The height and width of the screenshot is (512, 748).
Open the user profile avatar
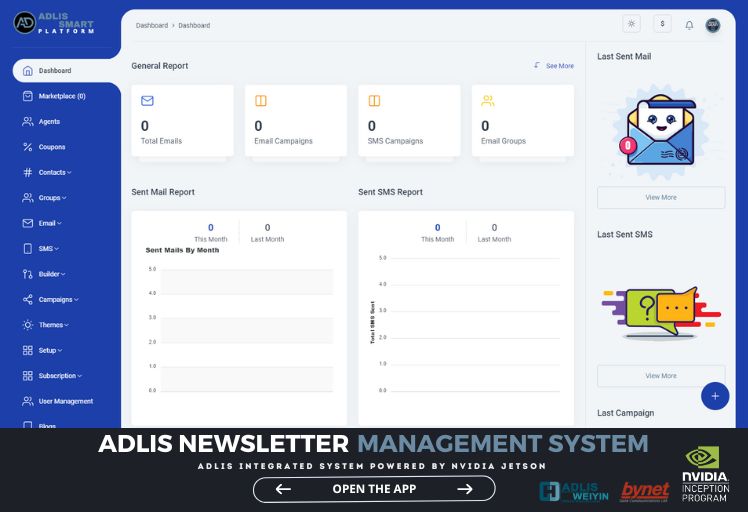pos(713,25)
